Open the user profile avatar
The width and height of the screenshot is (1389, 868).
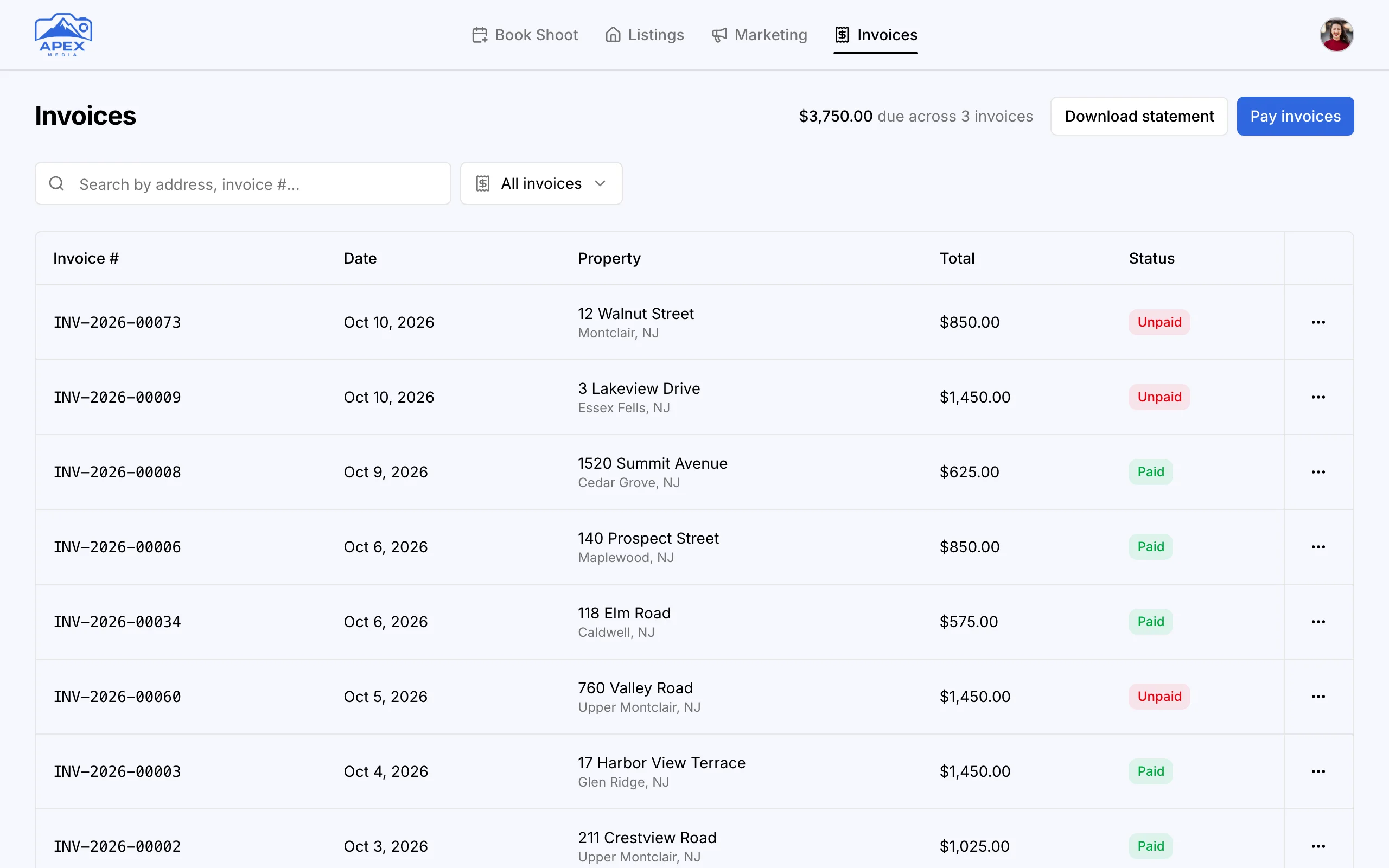point(1336,34)
